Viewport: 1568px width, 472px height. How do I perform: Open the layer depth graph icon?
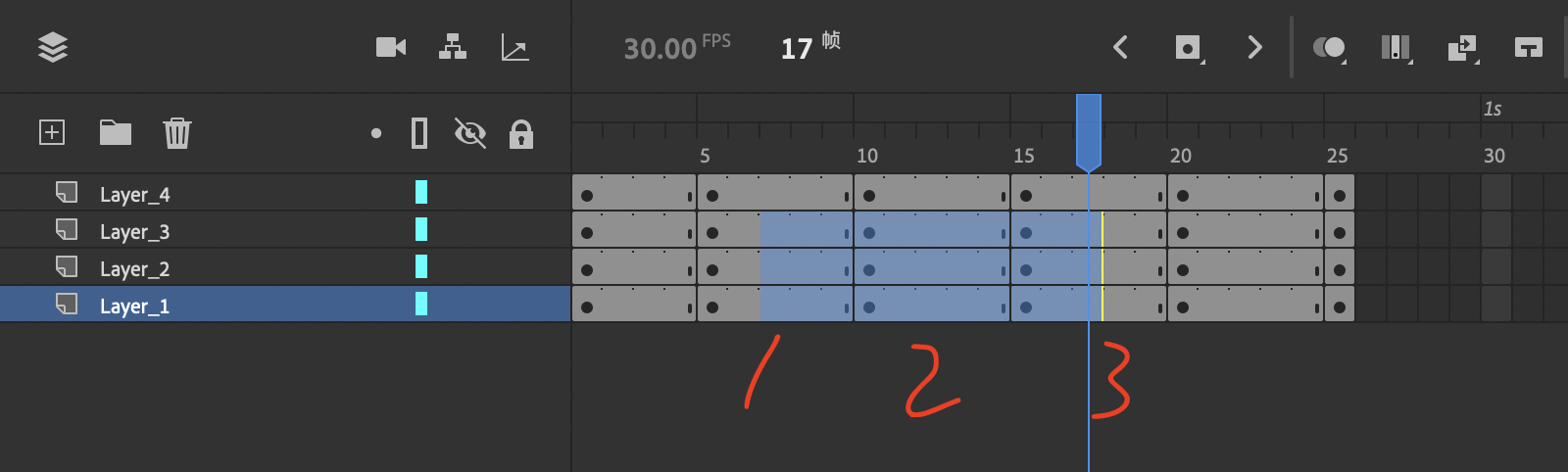[x=514, y=47]
